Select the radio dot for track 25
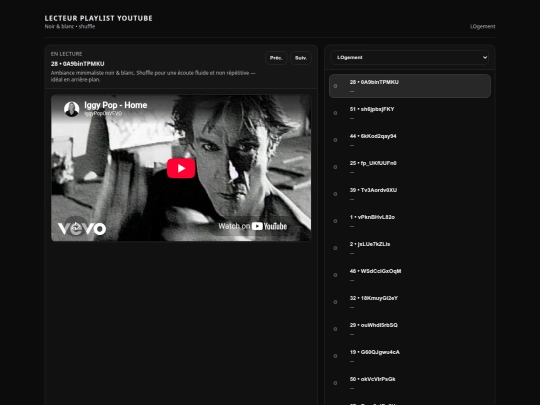The image size is (540, 405). [335, 167]
